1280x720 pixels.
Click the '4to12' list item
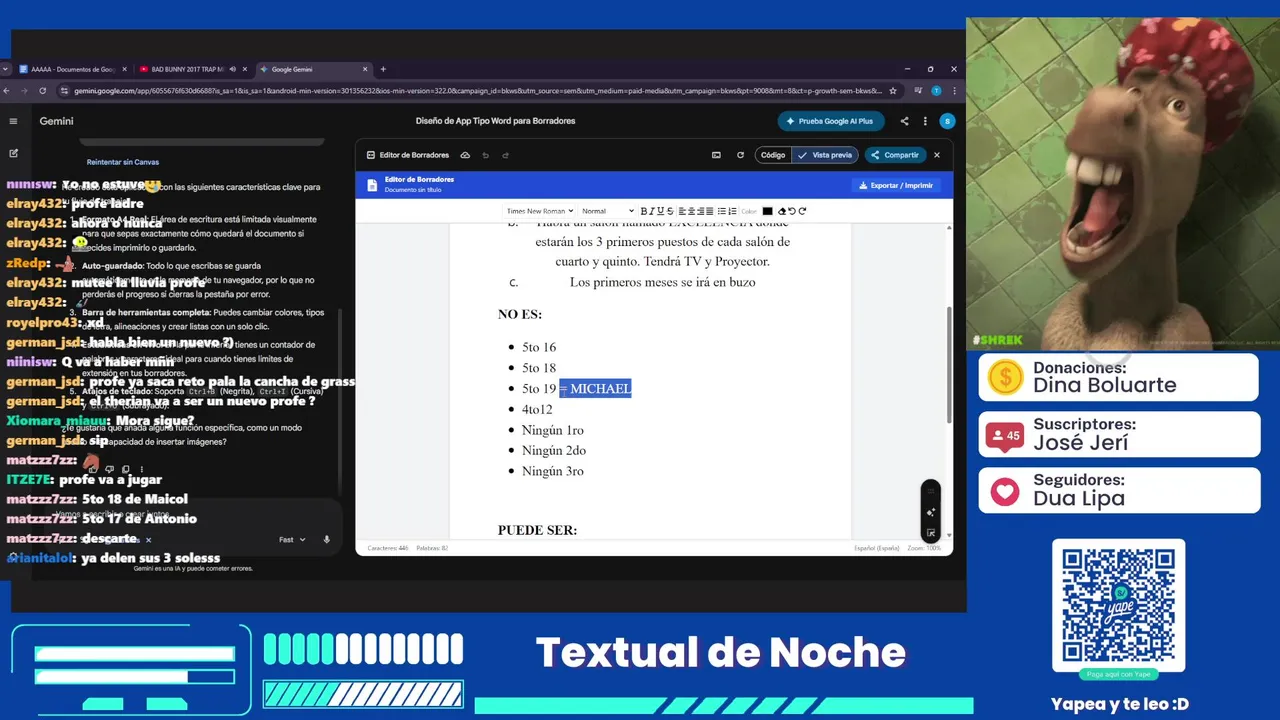tap(537, 409)
